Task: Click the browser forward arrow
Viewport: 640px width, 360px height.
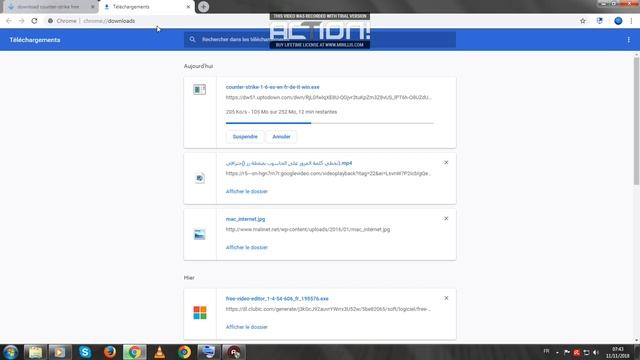Action: tap(21, 21)
